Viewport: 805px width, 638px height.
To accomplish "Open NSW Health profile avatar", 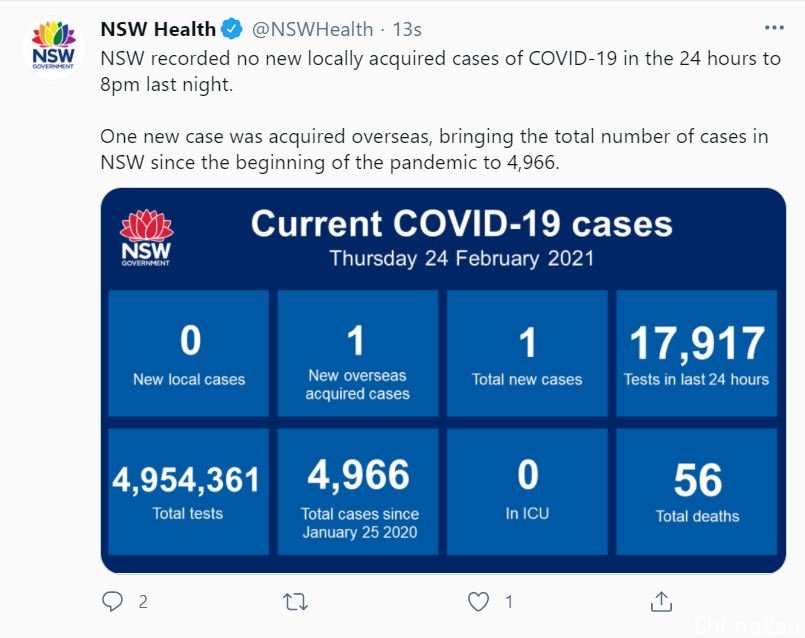I will (53, 48).
